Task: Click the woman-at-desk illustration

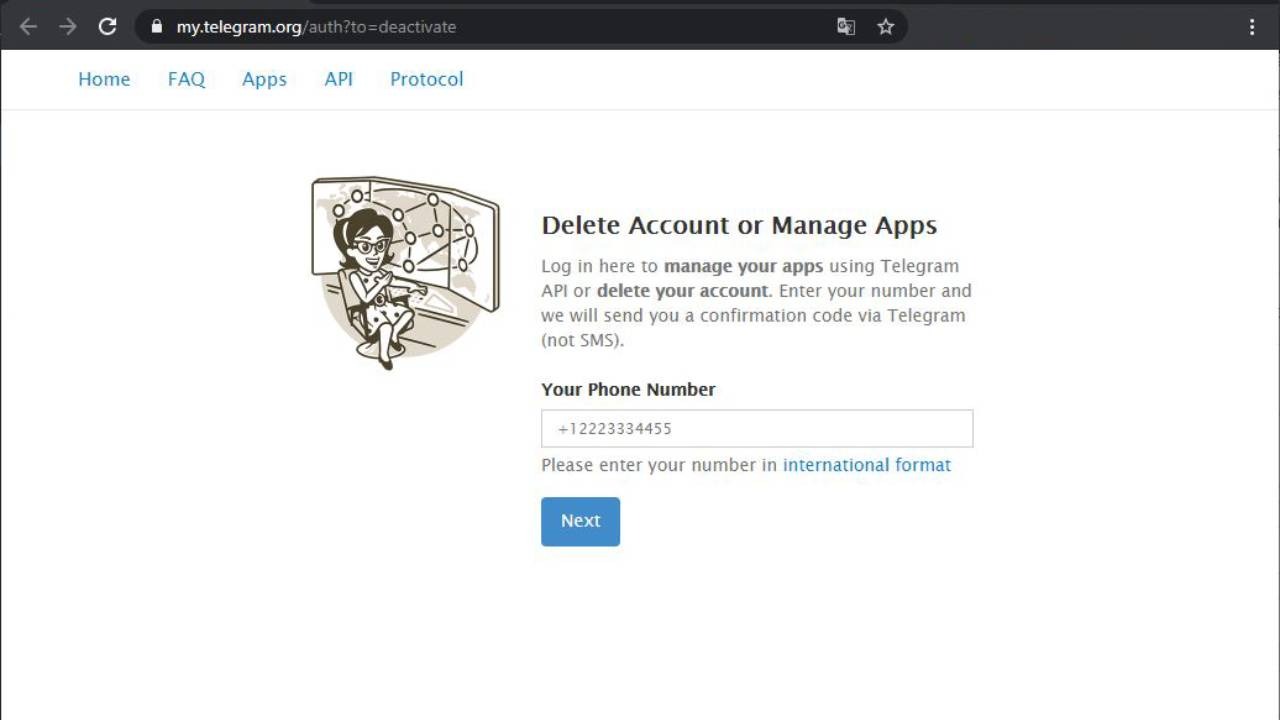Action: (405, 272)
